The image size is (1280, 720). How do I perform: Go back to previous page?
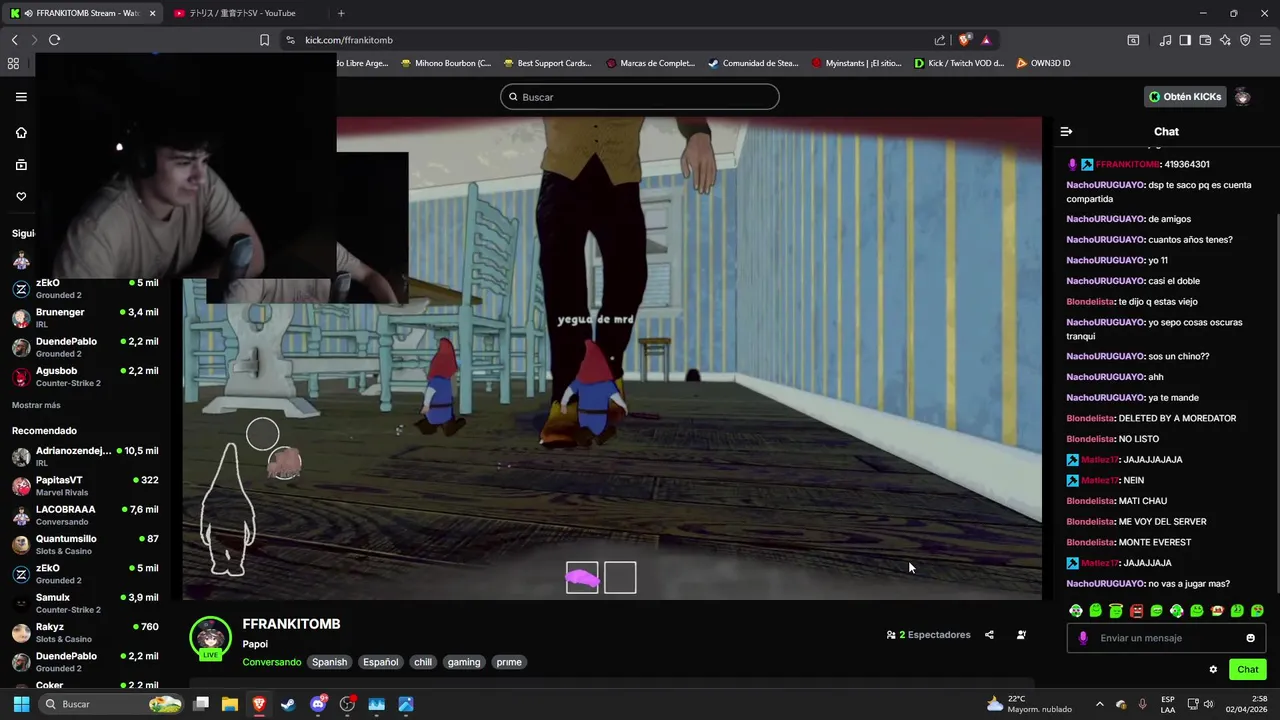14,40
